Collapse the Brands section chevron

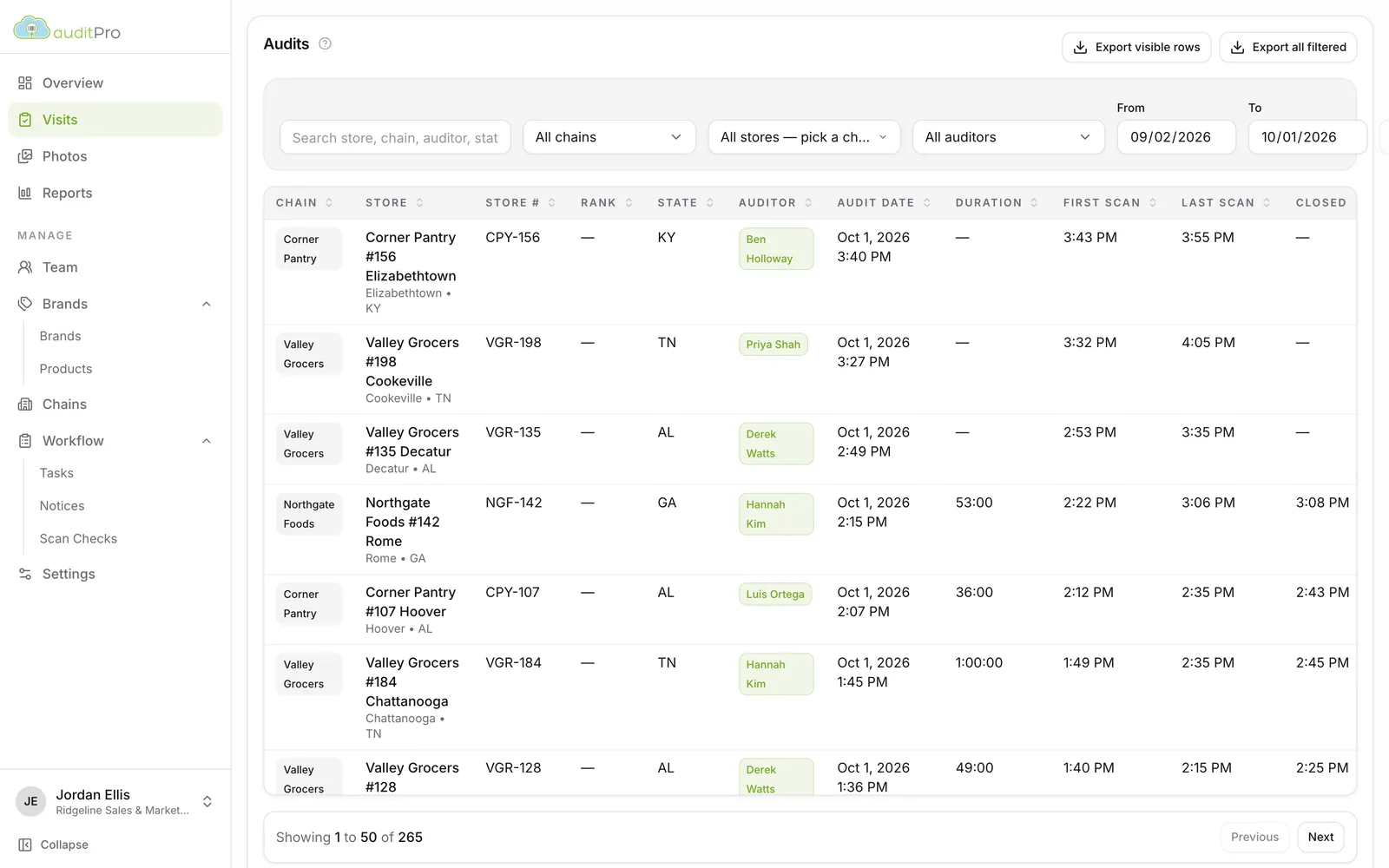tap(207, 304)
